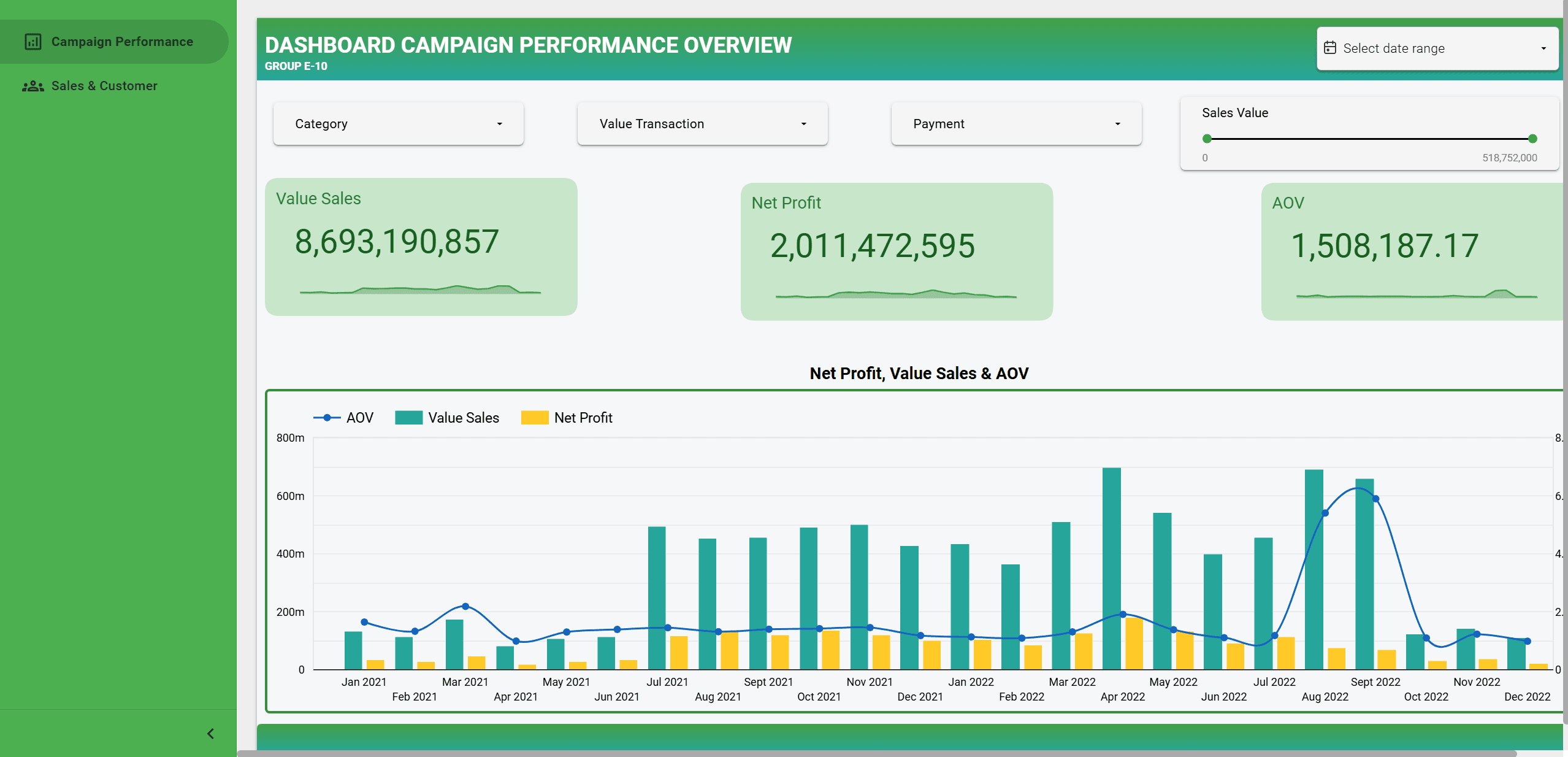1568x757 pixels.
Task: Click the 800m y-axis label
Action: [x=290, y=438]
